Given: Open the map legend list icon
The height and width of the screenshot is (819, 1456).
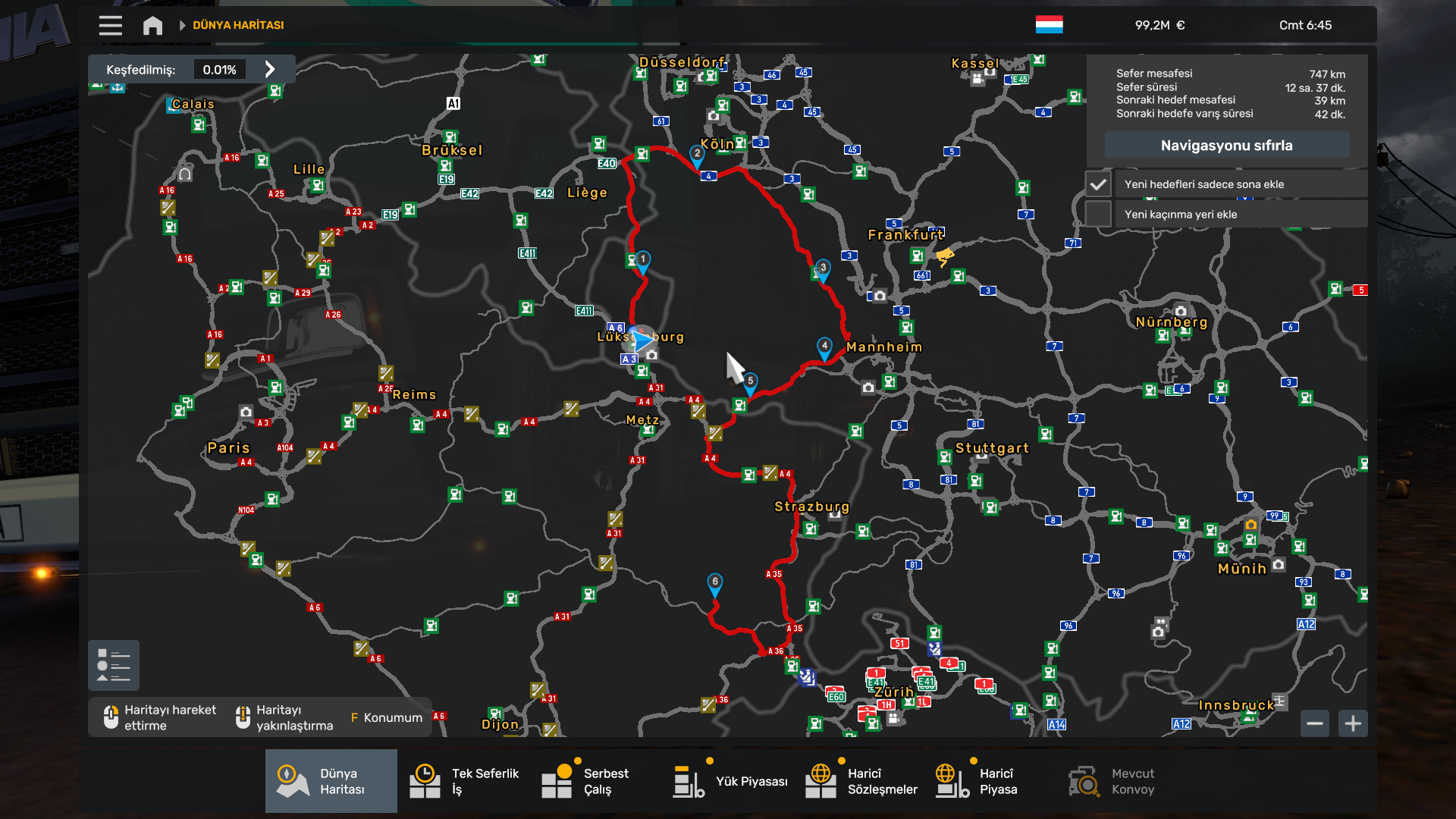Looking at the screenshot, I should tap(114, 665).
